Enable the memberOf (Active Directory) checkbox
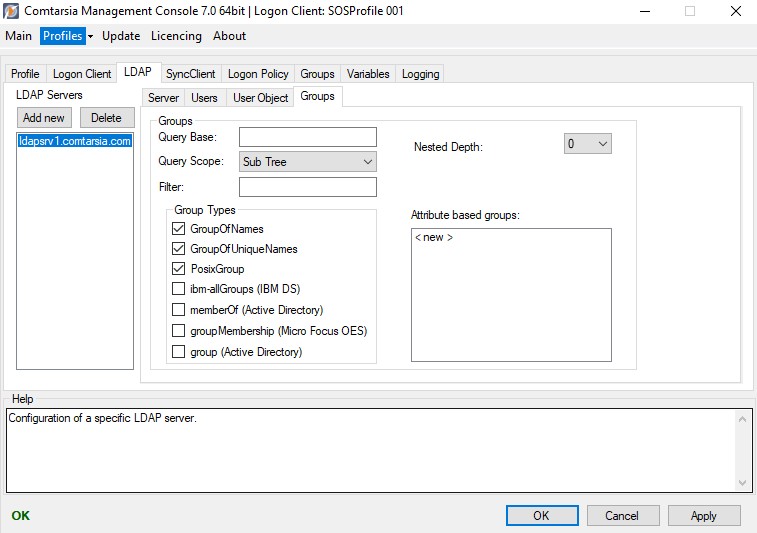Screen dimensions: 757x533 179,310
